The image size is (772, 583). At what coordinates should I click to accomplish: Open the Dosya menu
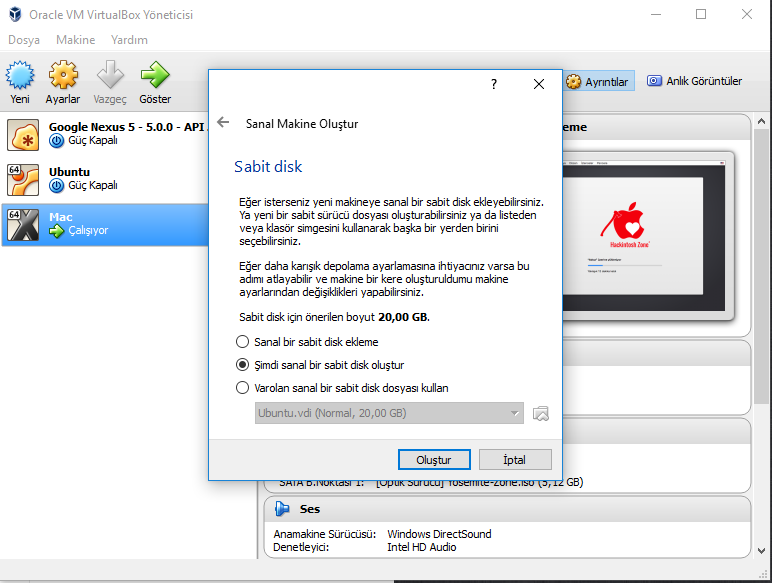pos(24,40)
